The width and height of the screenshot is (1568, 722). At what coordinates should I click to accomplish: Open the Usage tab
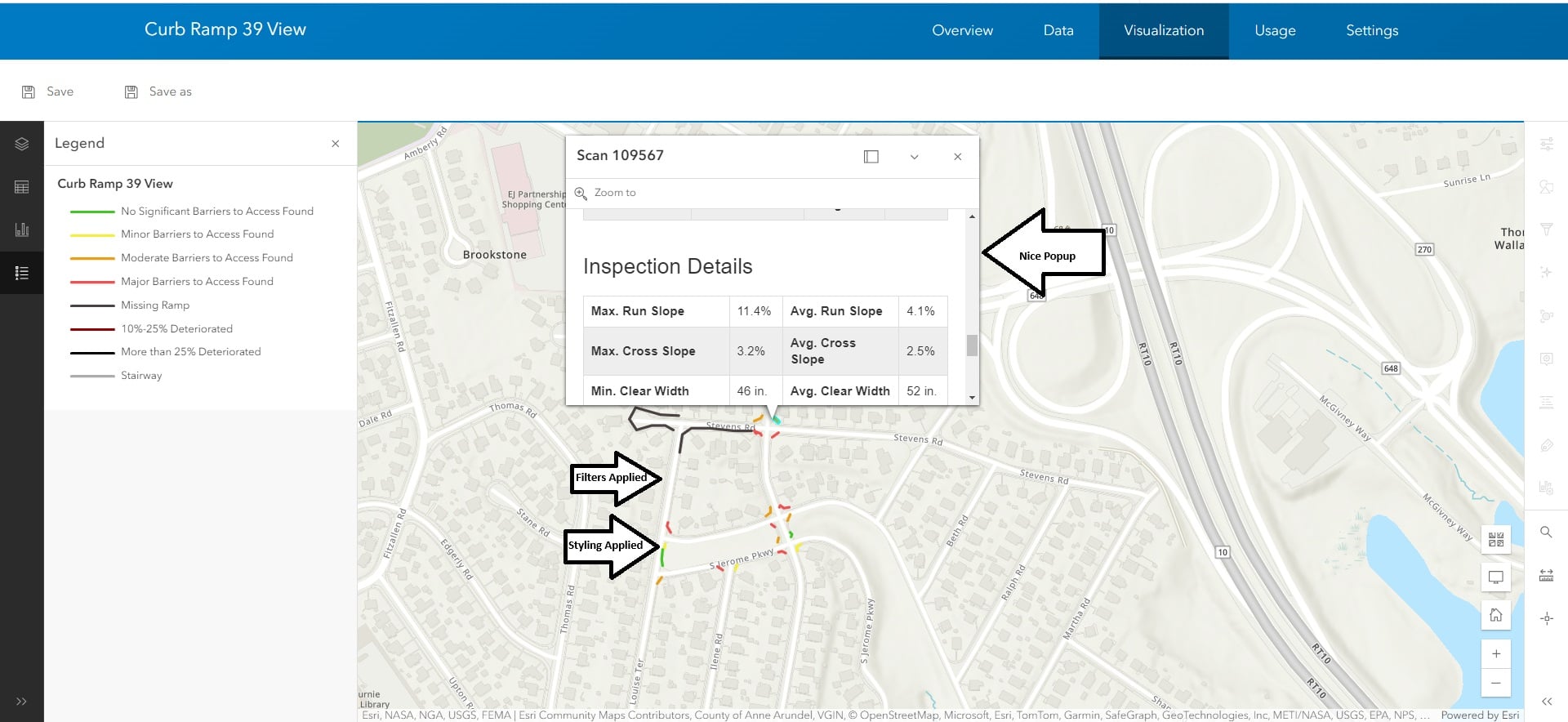tap(1275, 30)
